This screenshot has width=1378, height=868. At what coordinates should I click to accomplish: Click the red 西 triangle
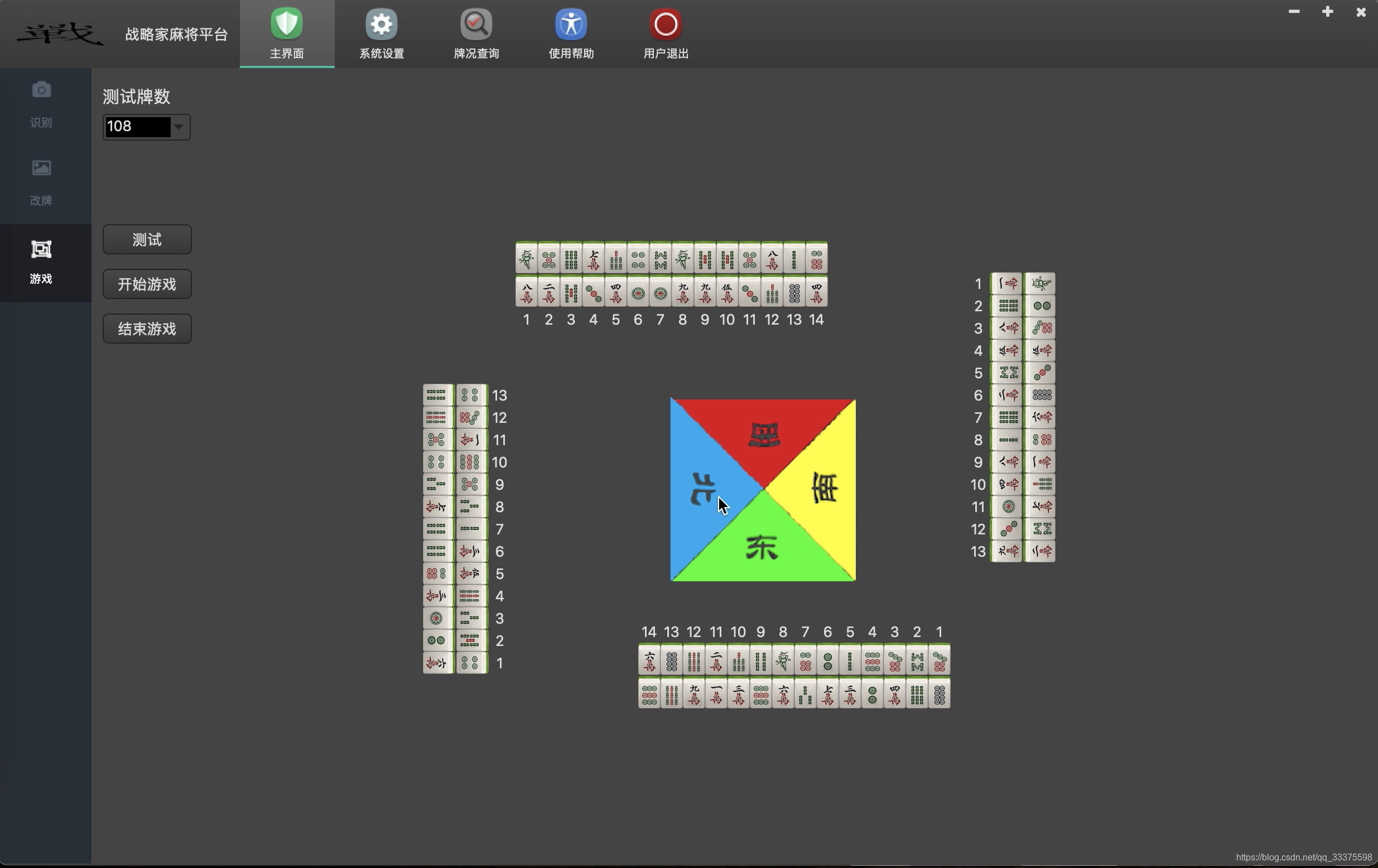(763, 433)
